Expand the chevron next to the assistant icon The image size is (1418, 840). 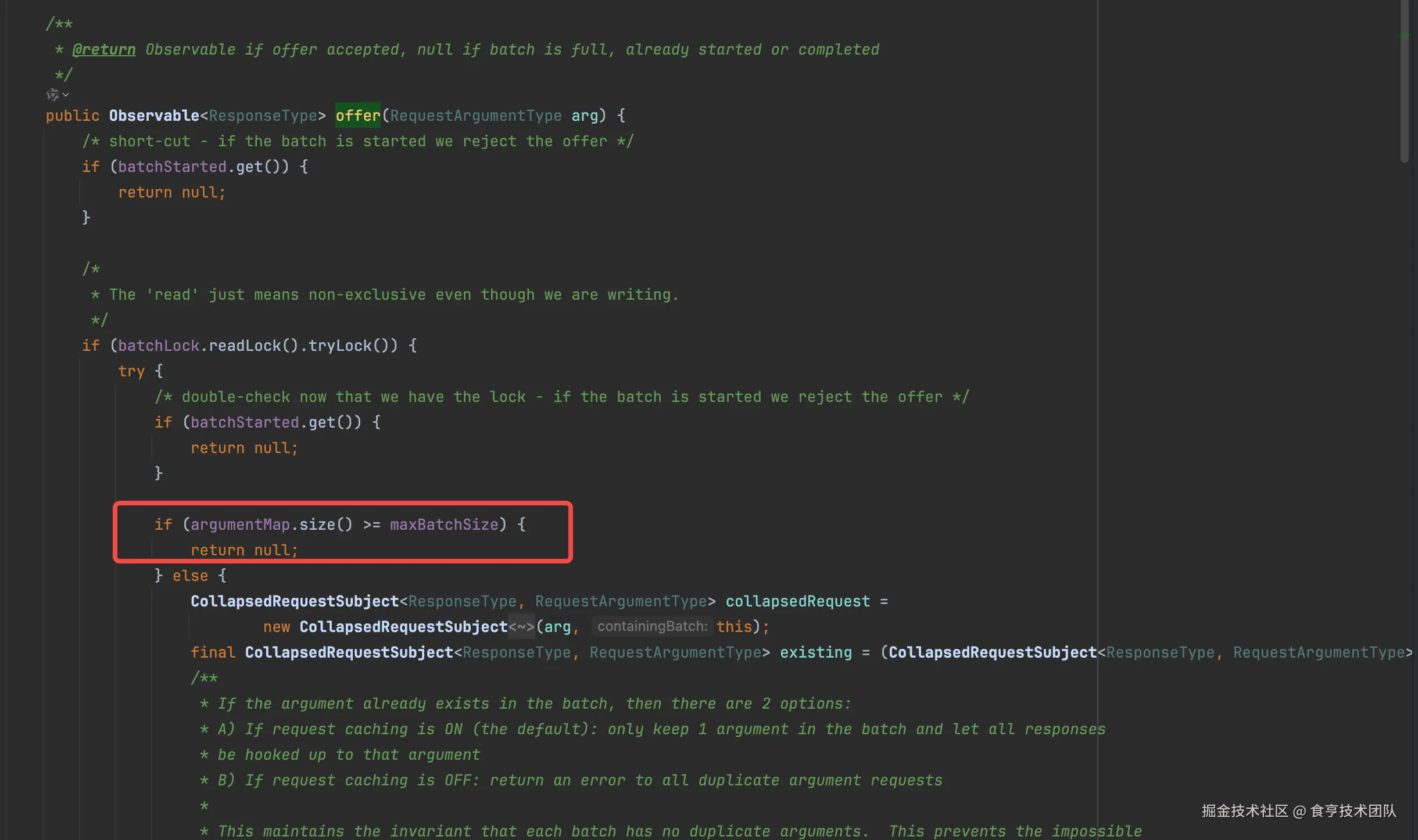[66, 95]
